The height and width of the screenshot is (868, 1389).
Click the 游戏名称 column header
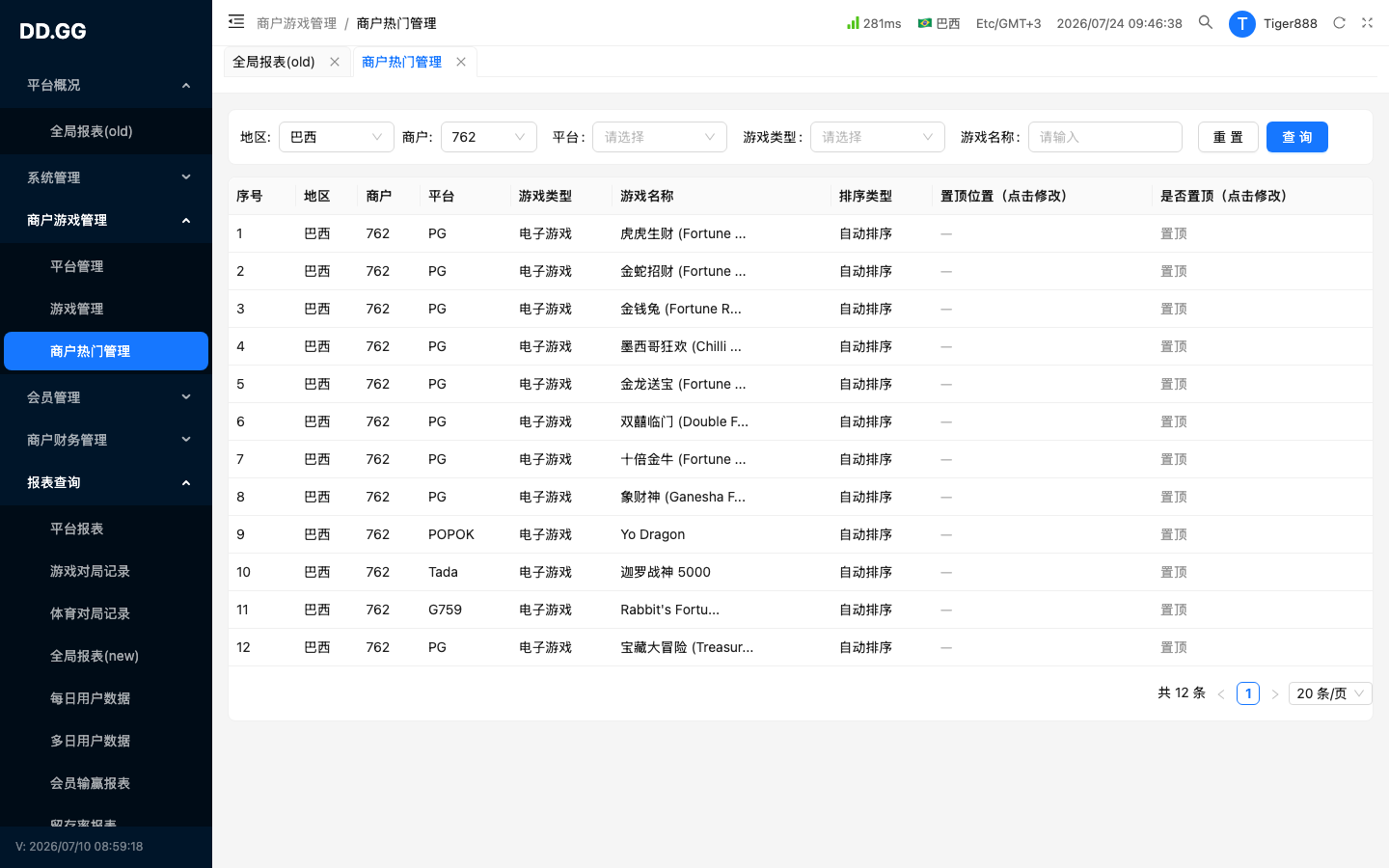click(647, 196)
